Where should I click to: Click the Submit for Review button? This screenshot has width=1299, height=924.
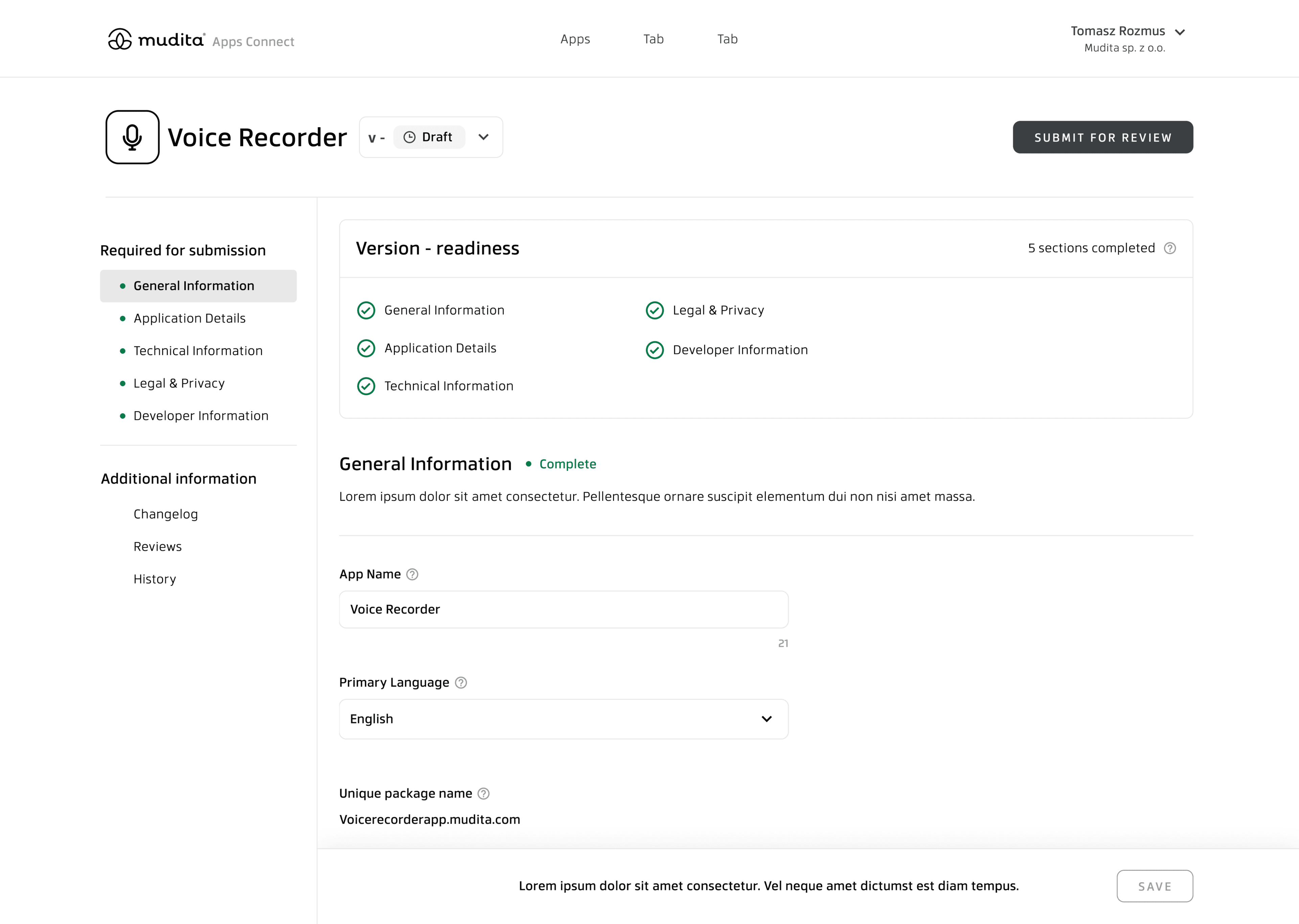(x=1103, y=137)
